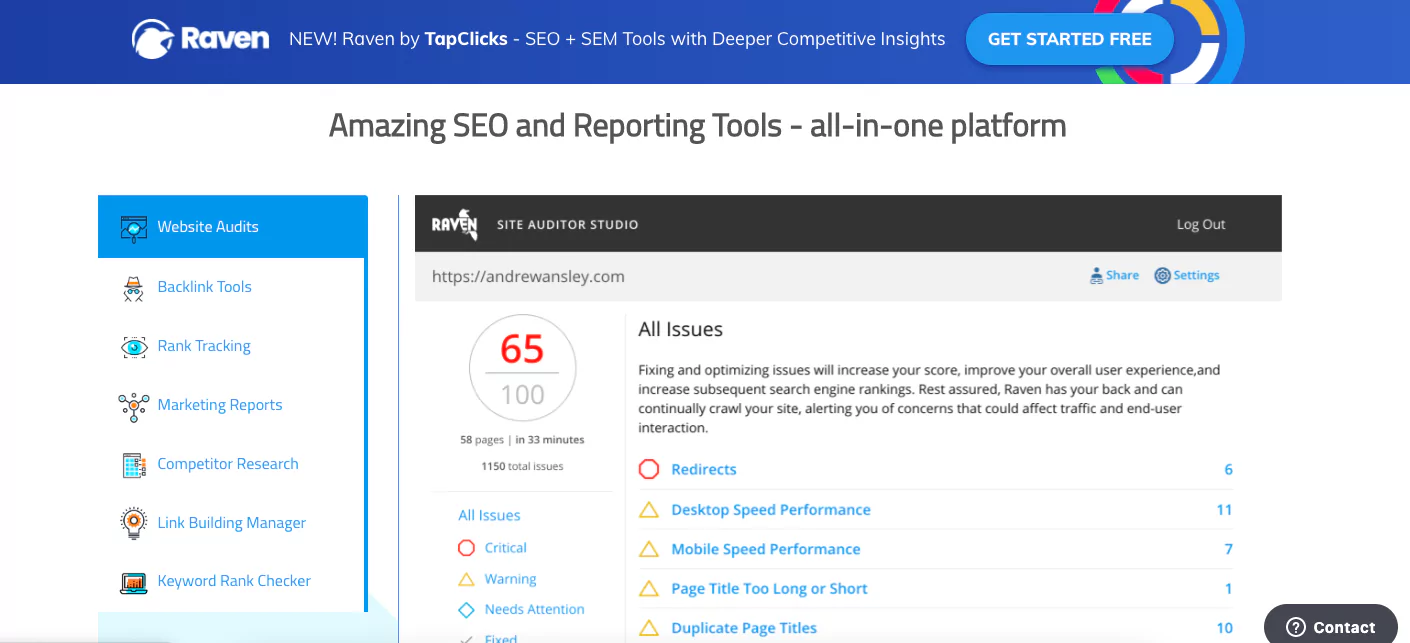Click the Marketing Reports network icon
The image size is (1410, 643).
click(134, 405)
